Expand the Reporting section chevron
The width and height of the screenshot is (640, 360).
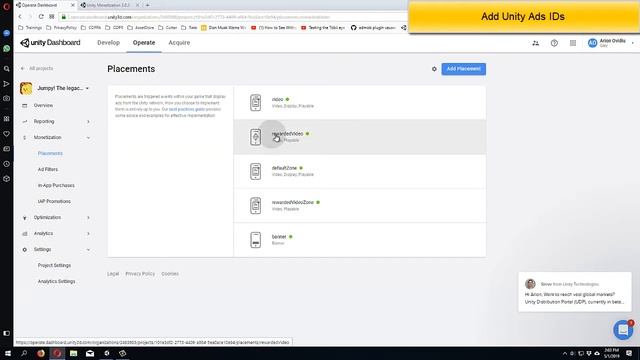tap(88, 121)
